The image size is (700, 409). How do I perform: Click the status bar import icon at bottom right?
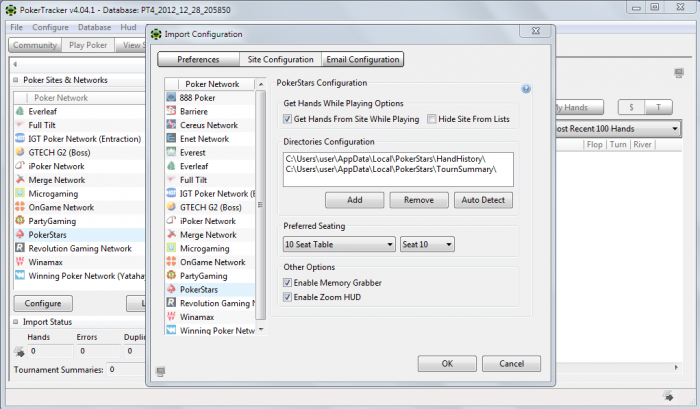coord(668,395)
